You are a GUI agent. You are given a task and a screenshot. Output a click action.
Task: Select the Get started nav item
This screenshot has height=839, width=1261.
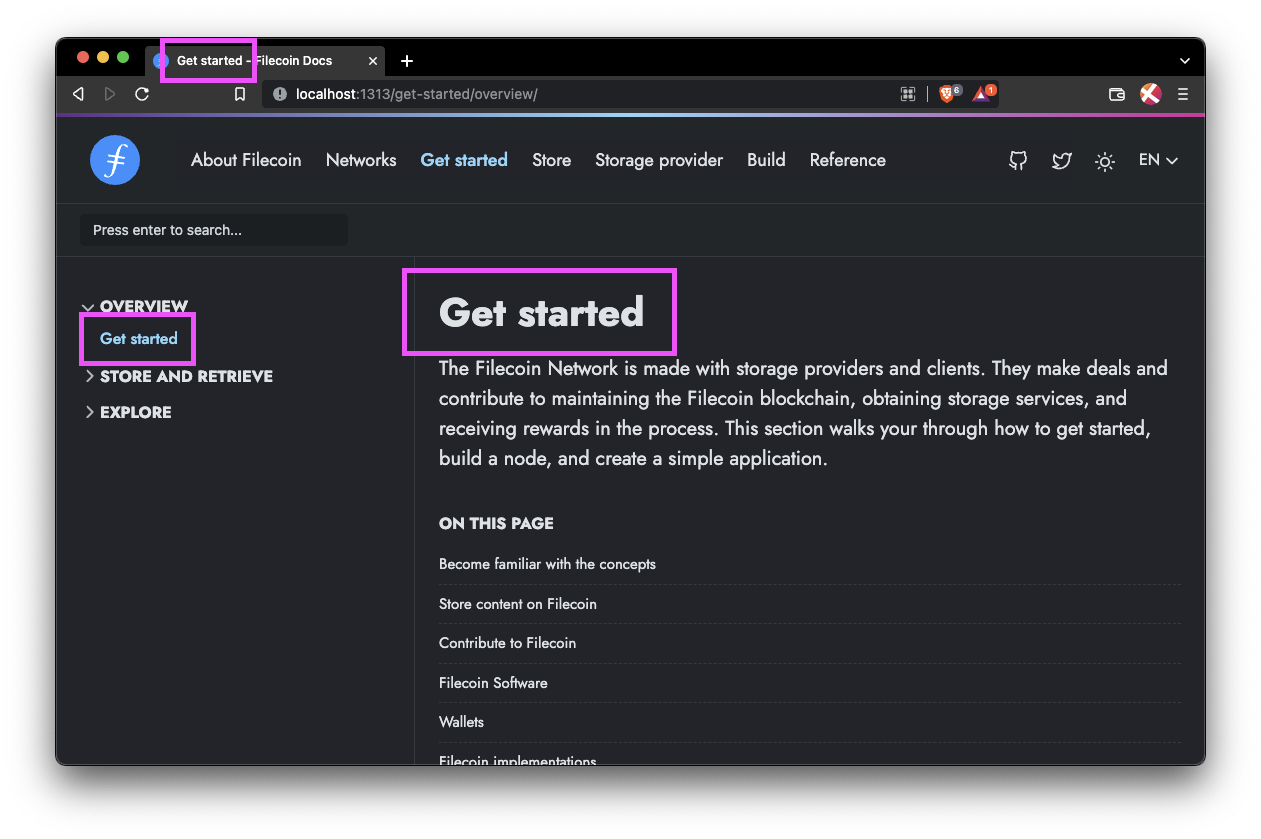pos(464,160)
